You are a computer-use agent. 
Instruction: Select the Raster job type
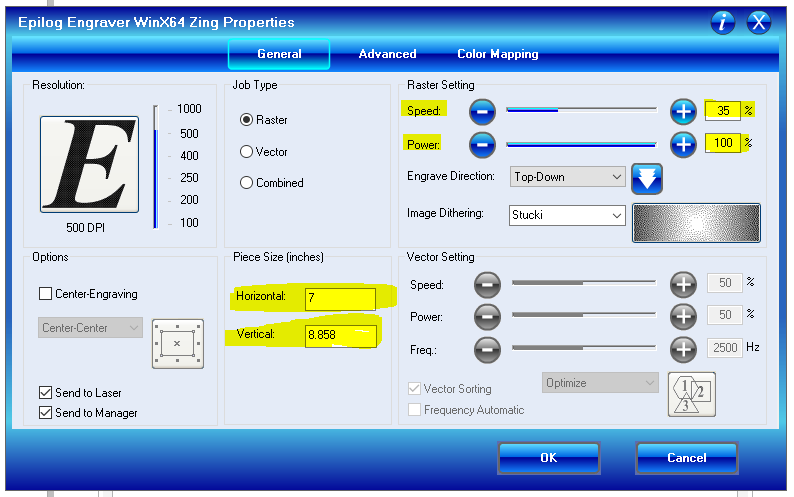click(x=263, y=120)
